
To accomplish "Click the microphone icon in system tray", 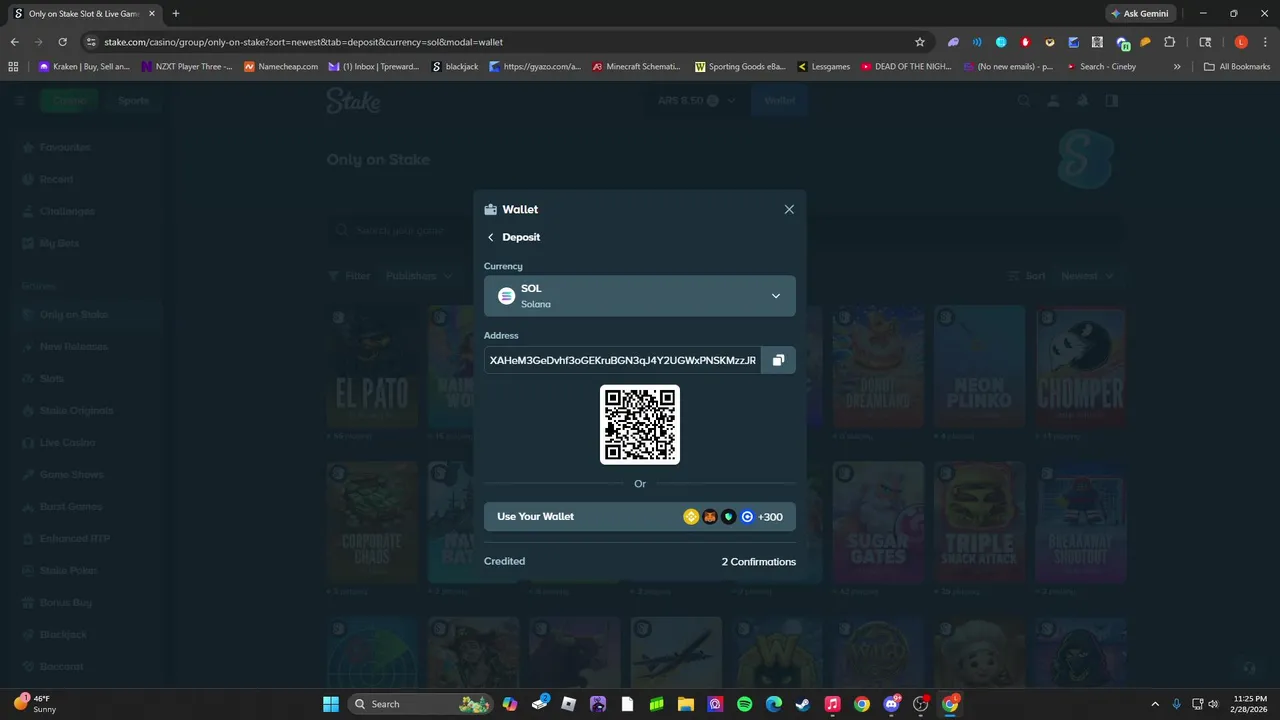I will [1177, 704].
